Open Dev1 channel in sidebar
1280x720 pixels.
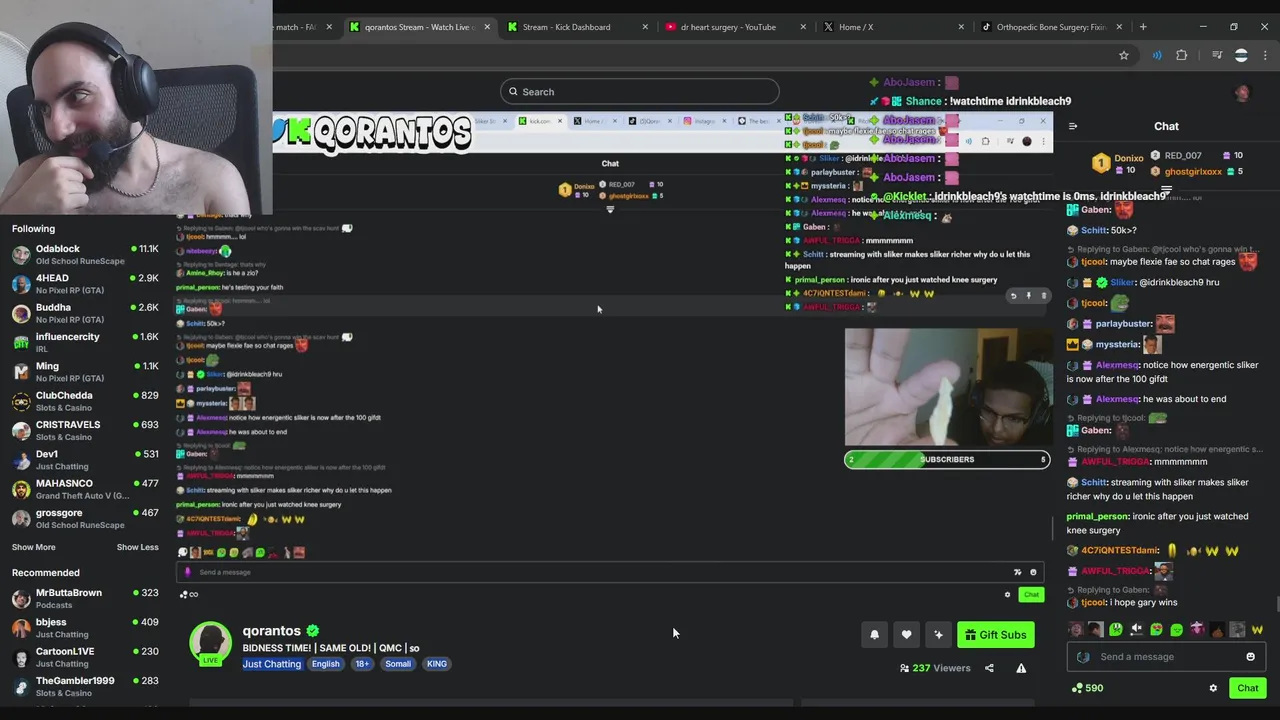click(85, 460)
